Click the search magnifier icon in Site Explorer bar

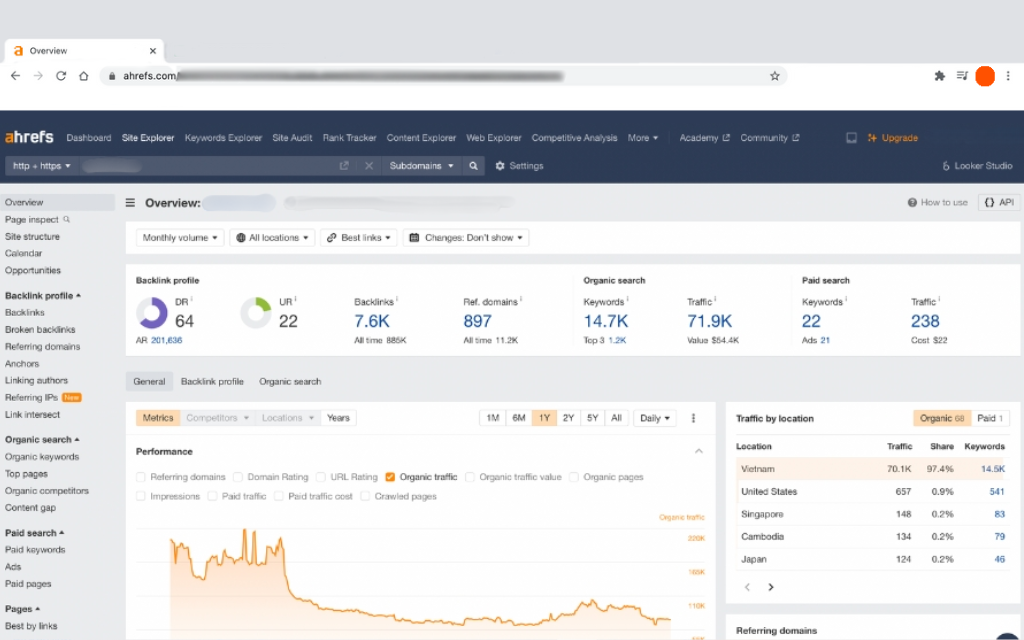474,166
